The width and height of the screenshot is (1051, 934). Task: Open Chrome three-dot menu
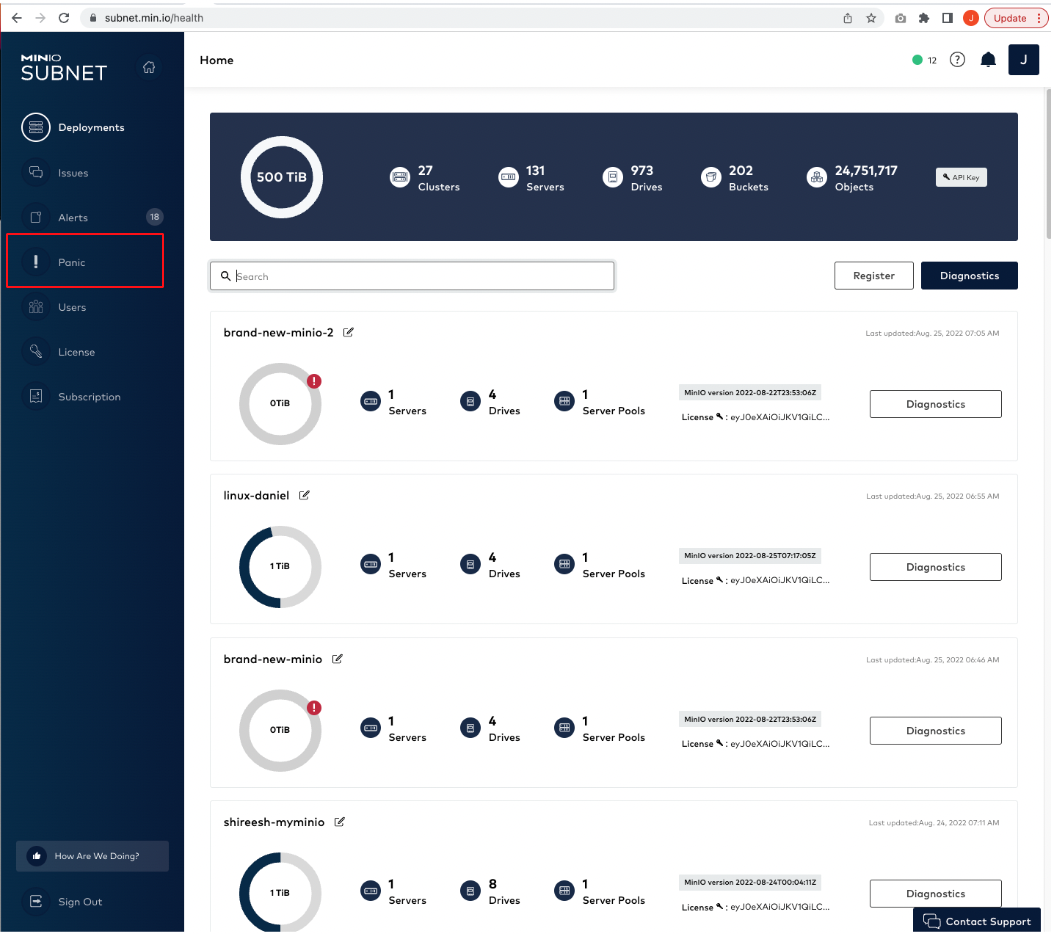(x=1040, y=18)
